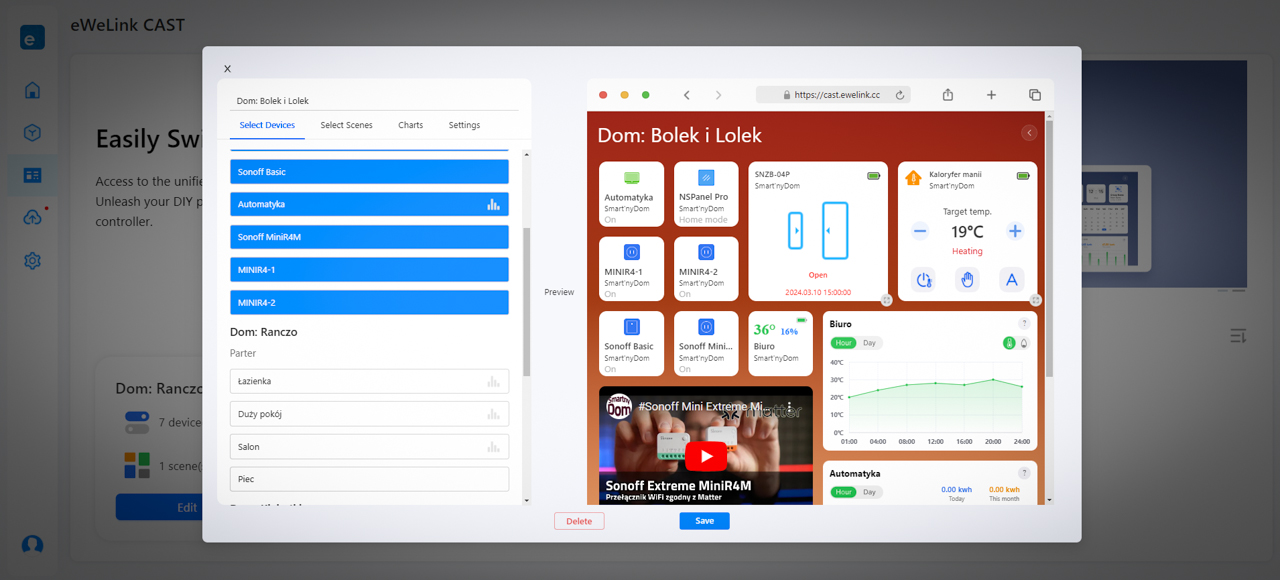Show humidity on the Biuro chart
The height and width of the screenshot is (580, 1280).
tap(1024, 343)
